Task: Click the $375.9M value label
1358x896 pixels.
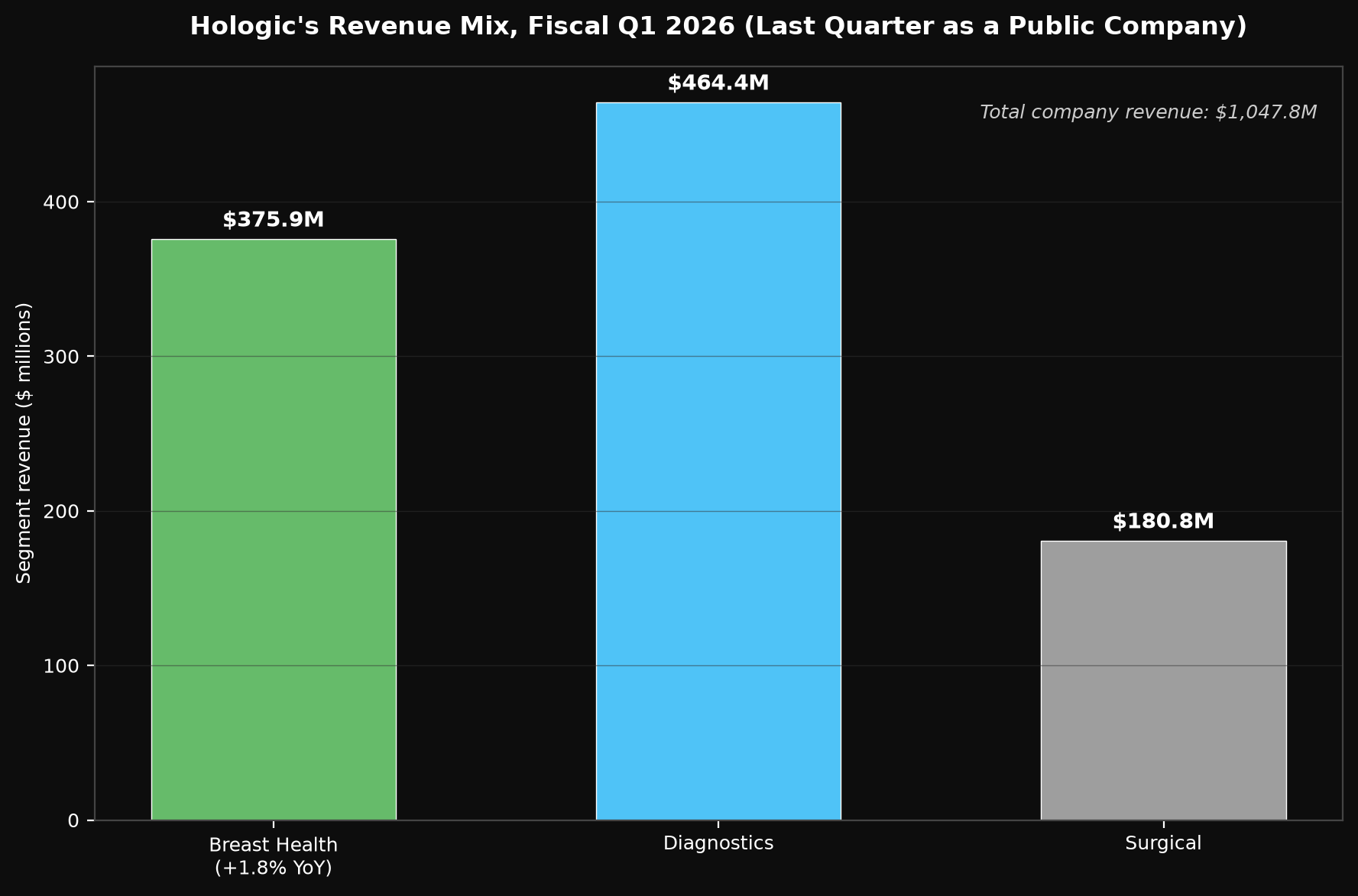Action: (274, 220)
